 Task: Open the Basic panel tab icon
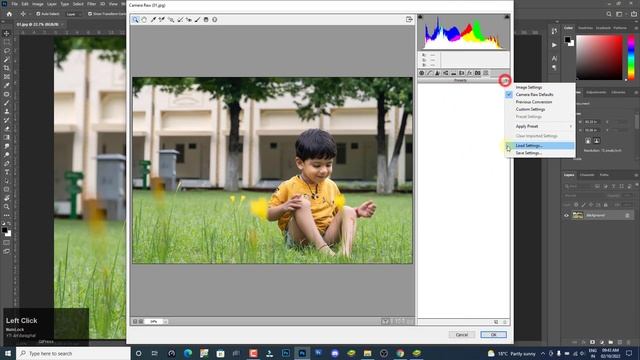click(x=422, y=73)
